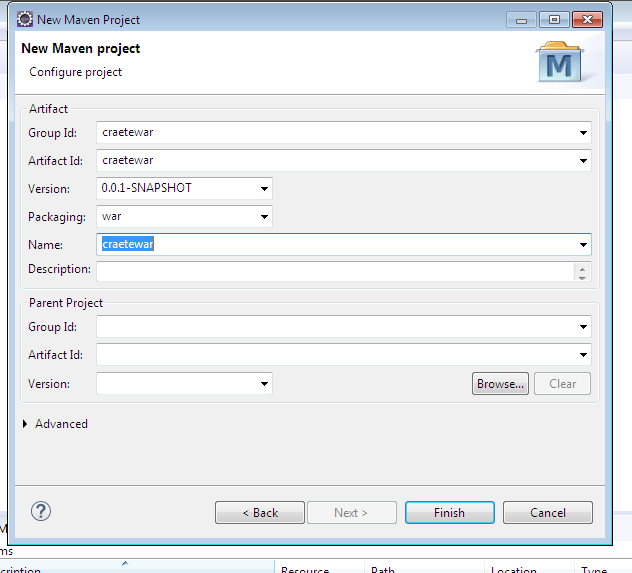Open the Name field dropdown arrow
This screenshot has height=573, width=632.
[583, 245]
